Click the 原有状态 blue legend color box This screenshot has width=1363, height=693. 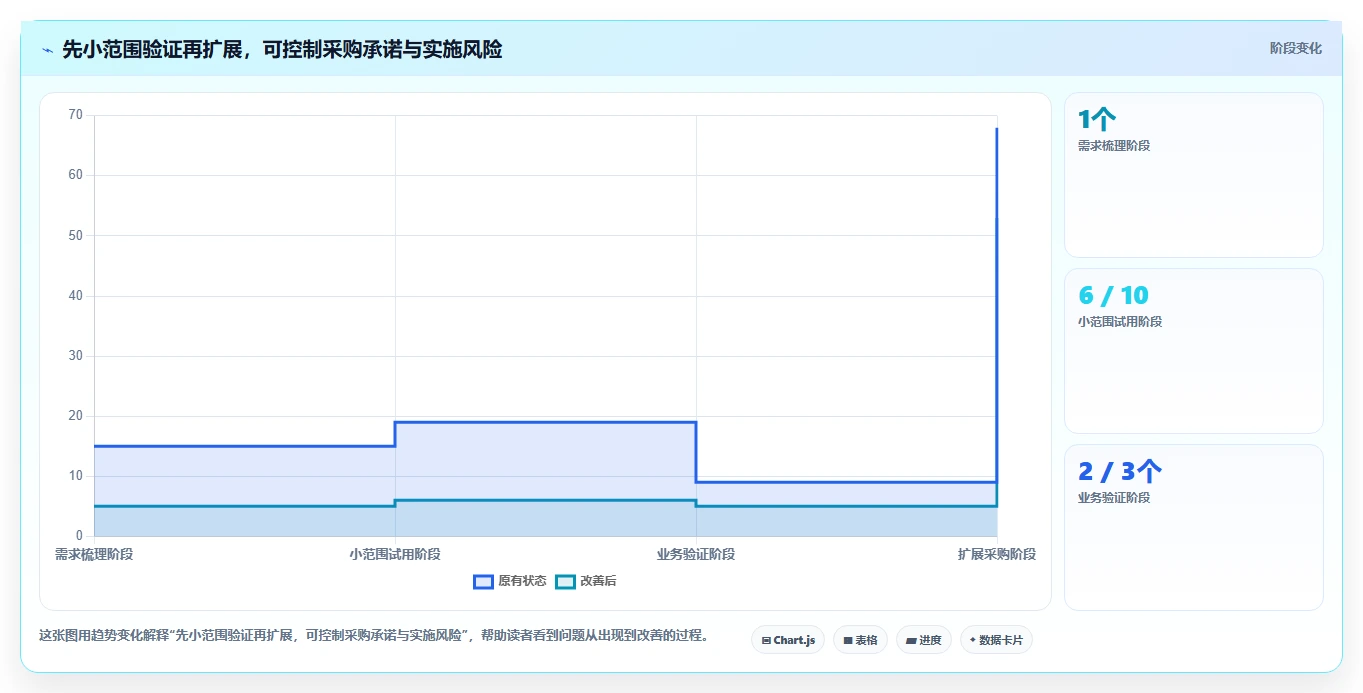[484, 581]
